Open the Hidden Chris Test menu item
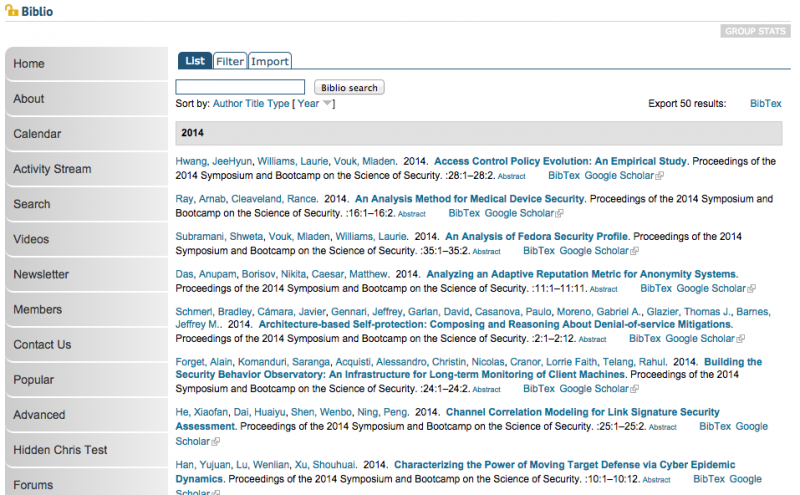The width and height of the screenshot is (800, 495). pyautogui.click(x=60, y=450)
